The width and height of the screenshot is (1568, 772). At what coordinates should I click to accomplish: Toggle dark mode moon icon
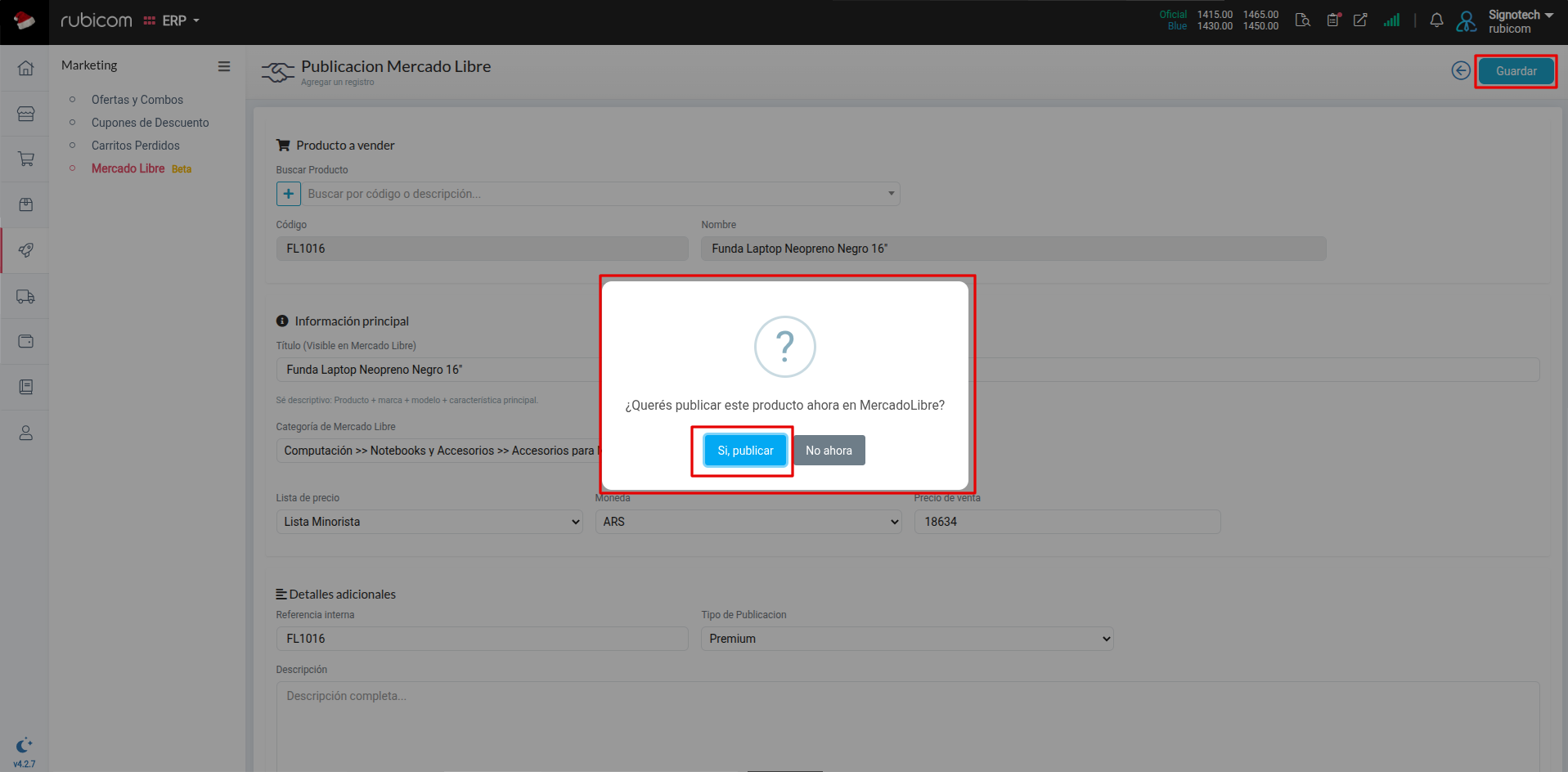point(24,745)
